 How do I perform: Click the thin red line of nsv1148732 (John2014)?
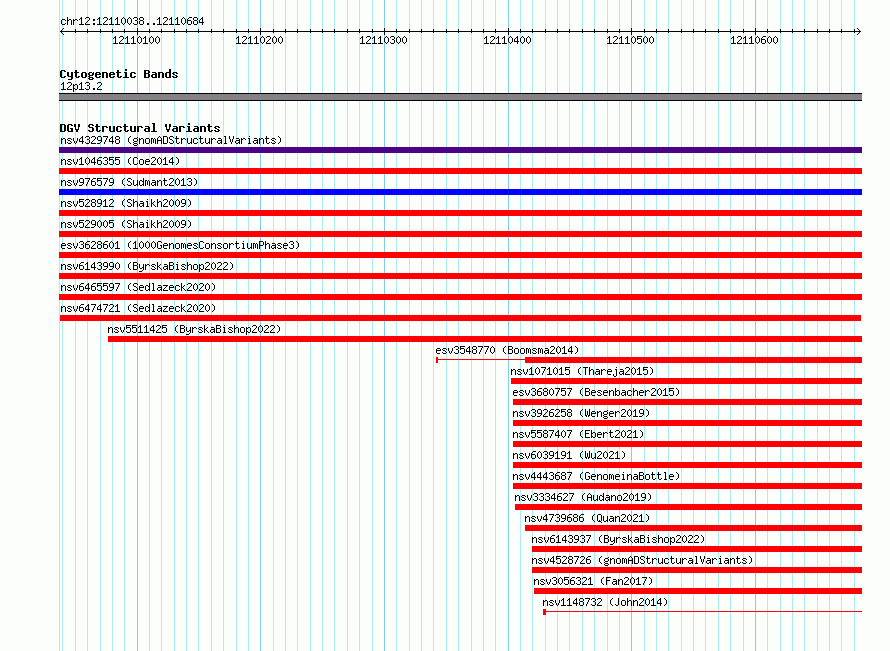(703, 612)
